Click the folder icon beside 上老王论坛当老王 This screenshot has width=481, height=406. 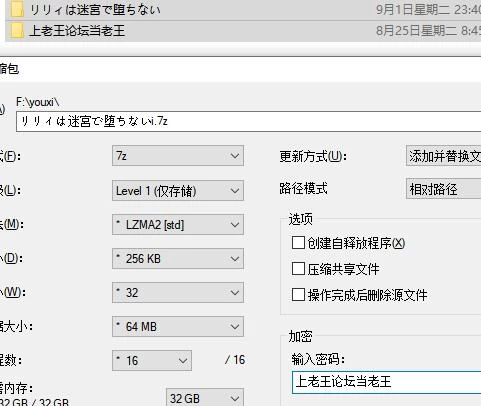click(x=17, y=31)
